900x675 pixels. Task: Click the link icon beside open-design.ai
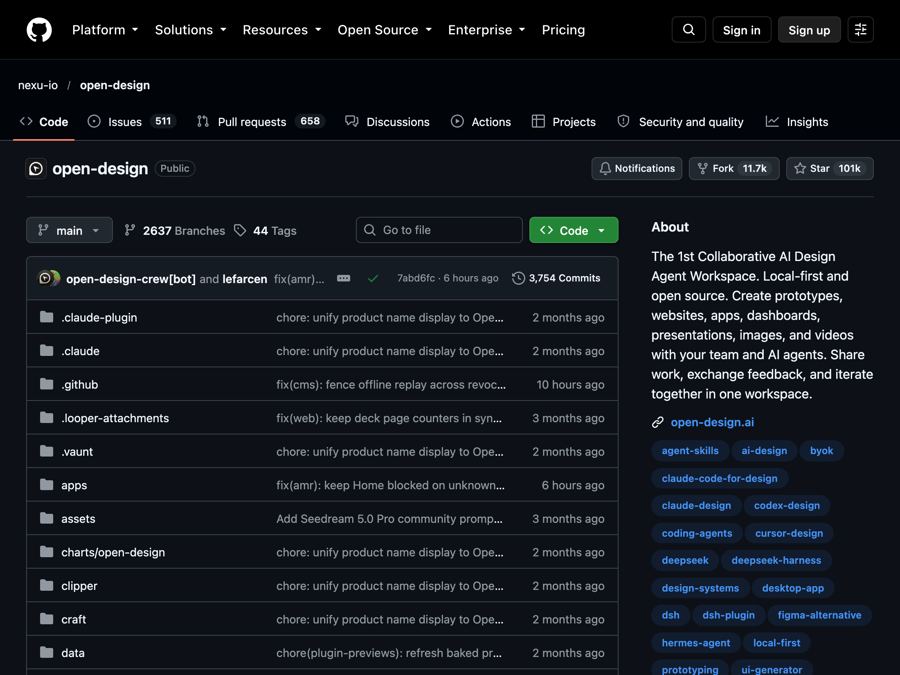(658, 422)
